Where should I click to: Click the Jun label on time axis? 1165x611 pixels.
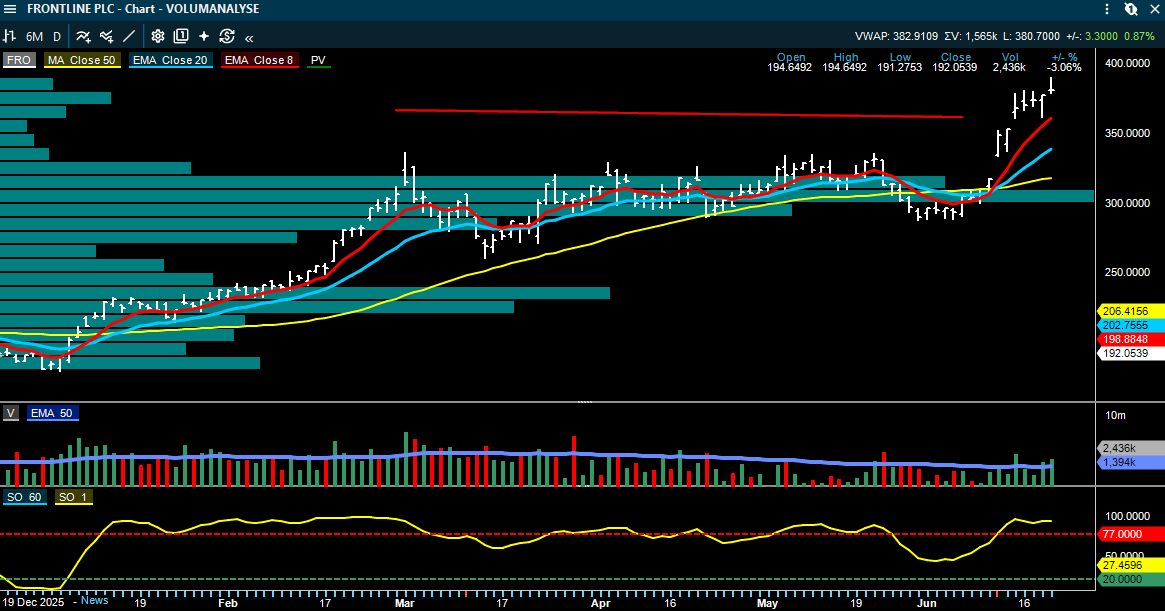pos(927,603)
